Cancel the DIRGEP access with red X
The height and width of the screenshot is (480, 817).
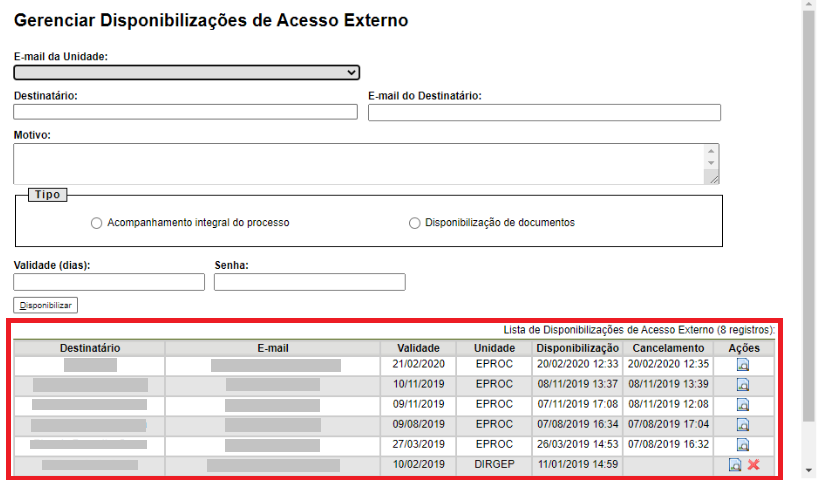click(x=753, y=465)
